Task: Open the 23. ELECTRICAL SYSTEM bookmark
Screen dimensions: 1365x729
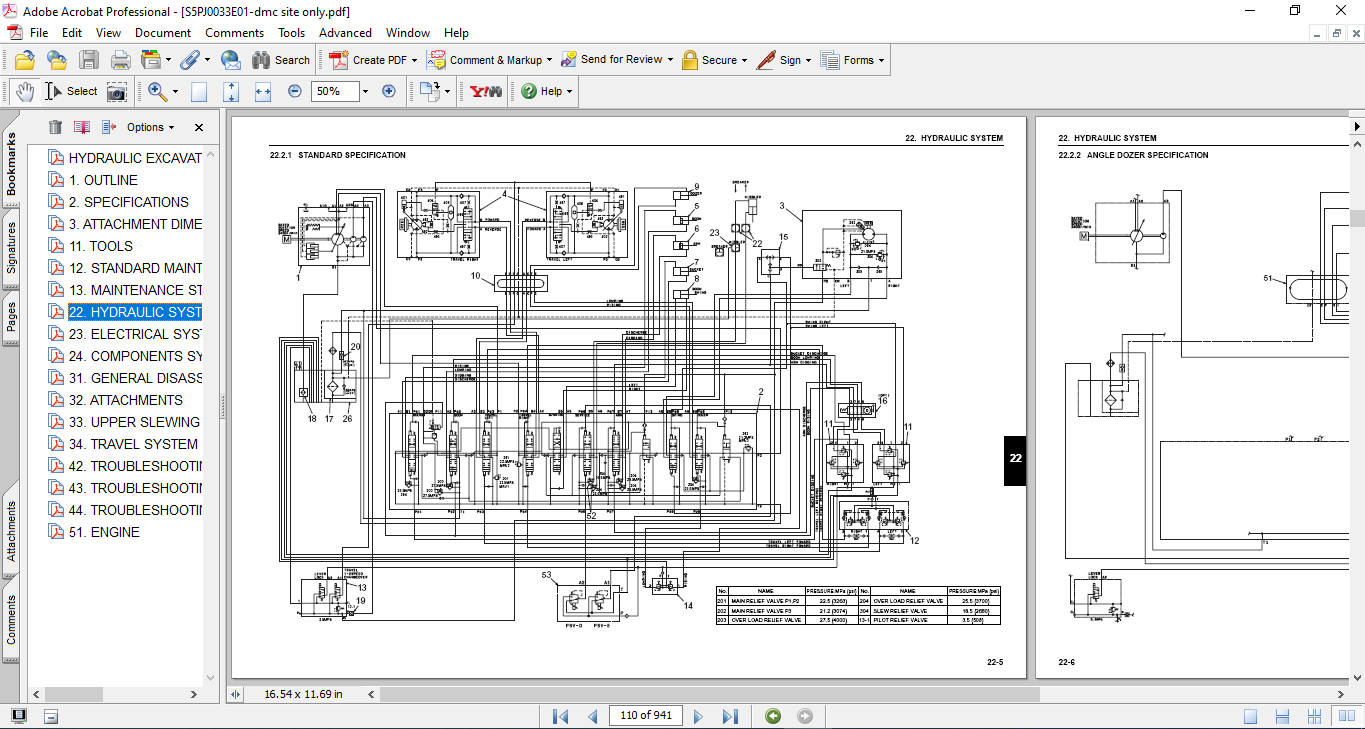Action: (x=135, y=334)
